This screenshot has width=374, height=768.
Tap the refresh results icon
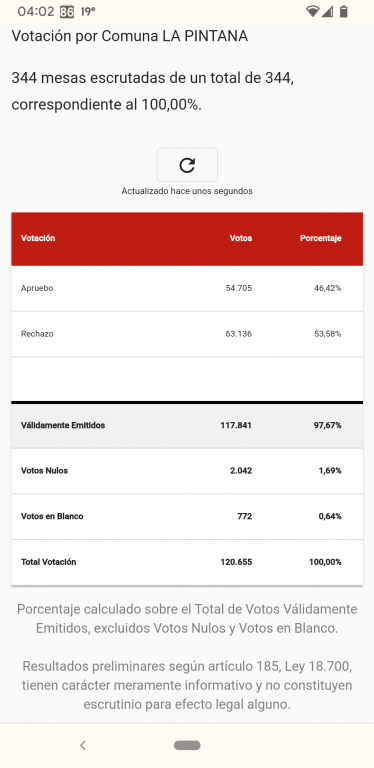[187, 165]
